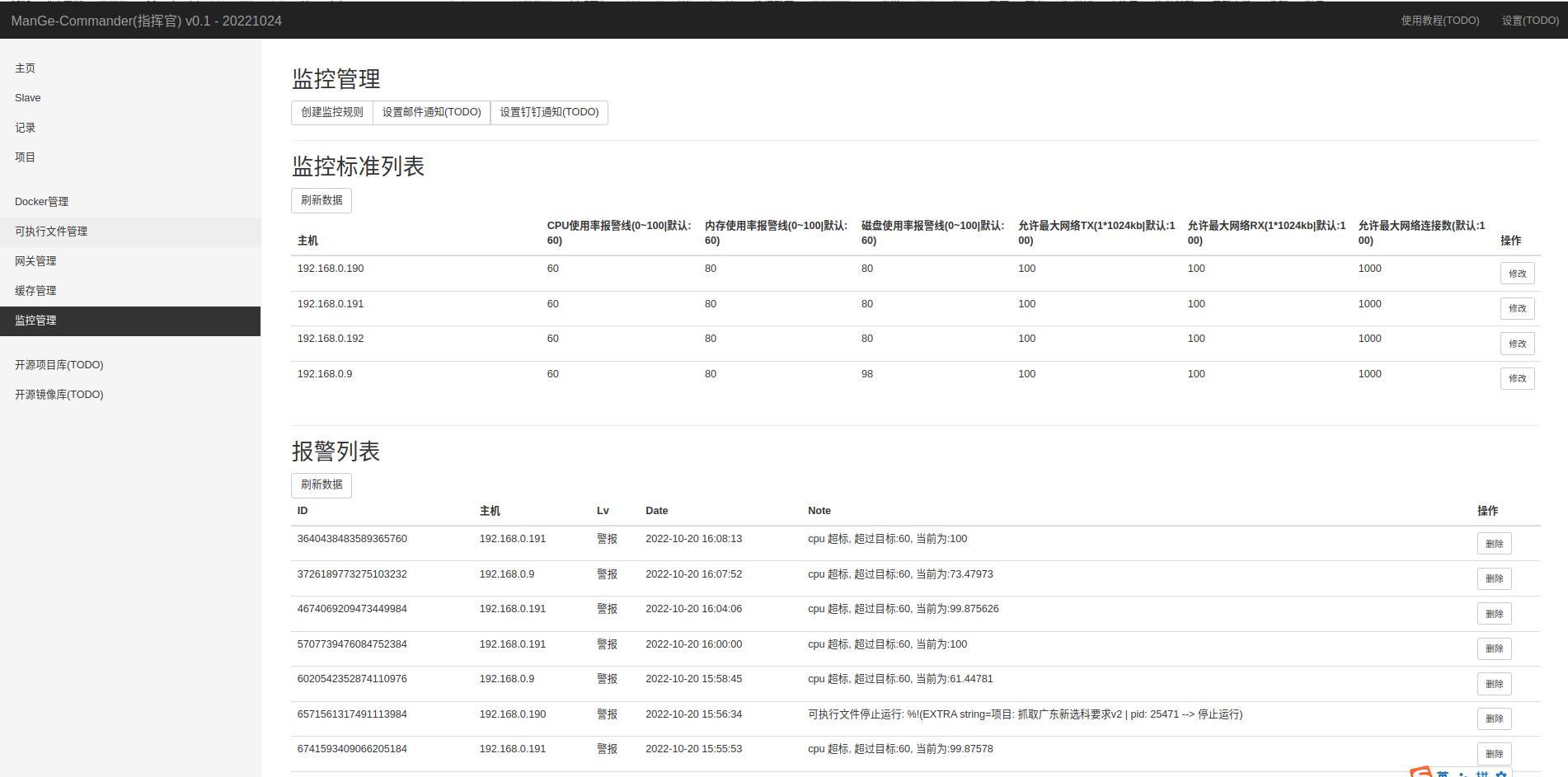Image resolution: width=1568 pixels, height=777 pixels.
Task: Open 项目 from the left navigation
Action: click(x=26, y=157)
